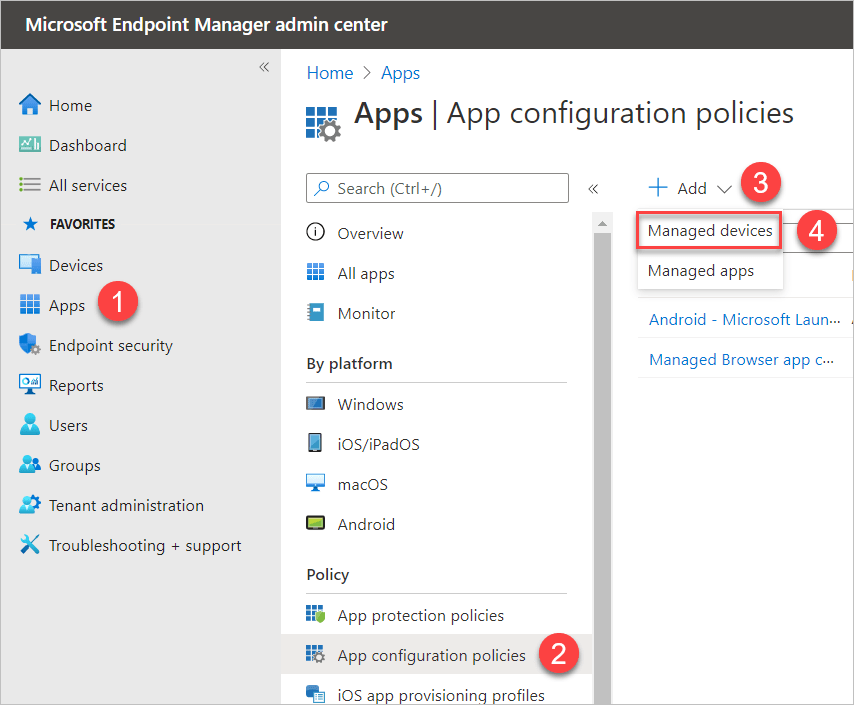
Task: Click the App configuration policies gear icon
Action: coord(315,654)
